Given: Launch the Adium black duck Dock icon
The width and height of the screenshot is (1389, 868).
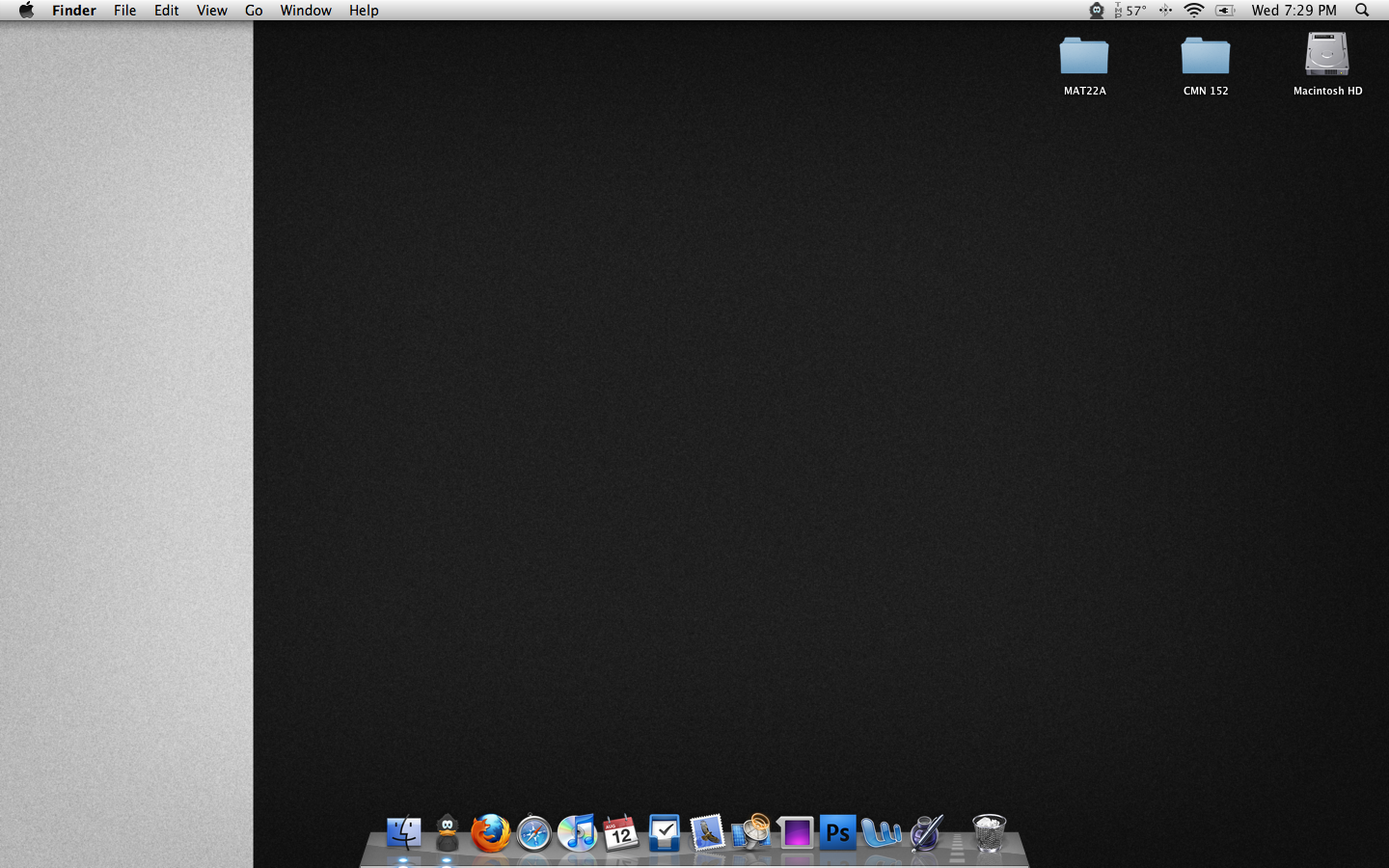Looking at the screenshot, I should pos(447,833).
